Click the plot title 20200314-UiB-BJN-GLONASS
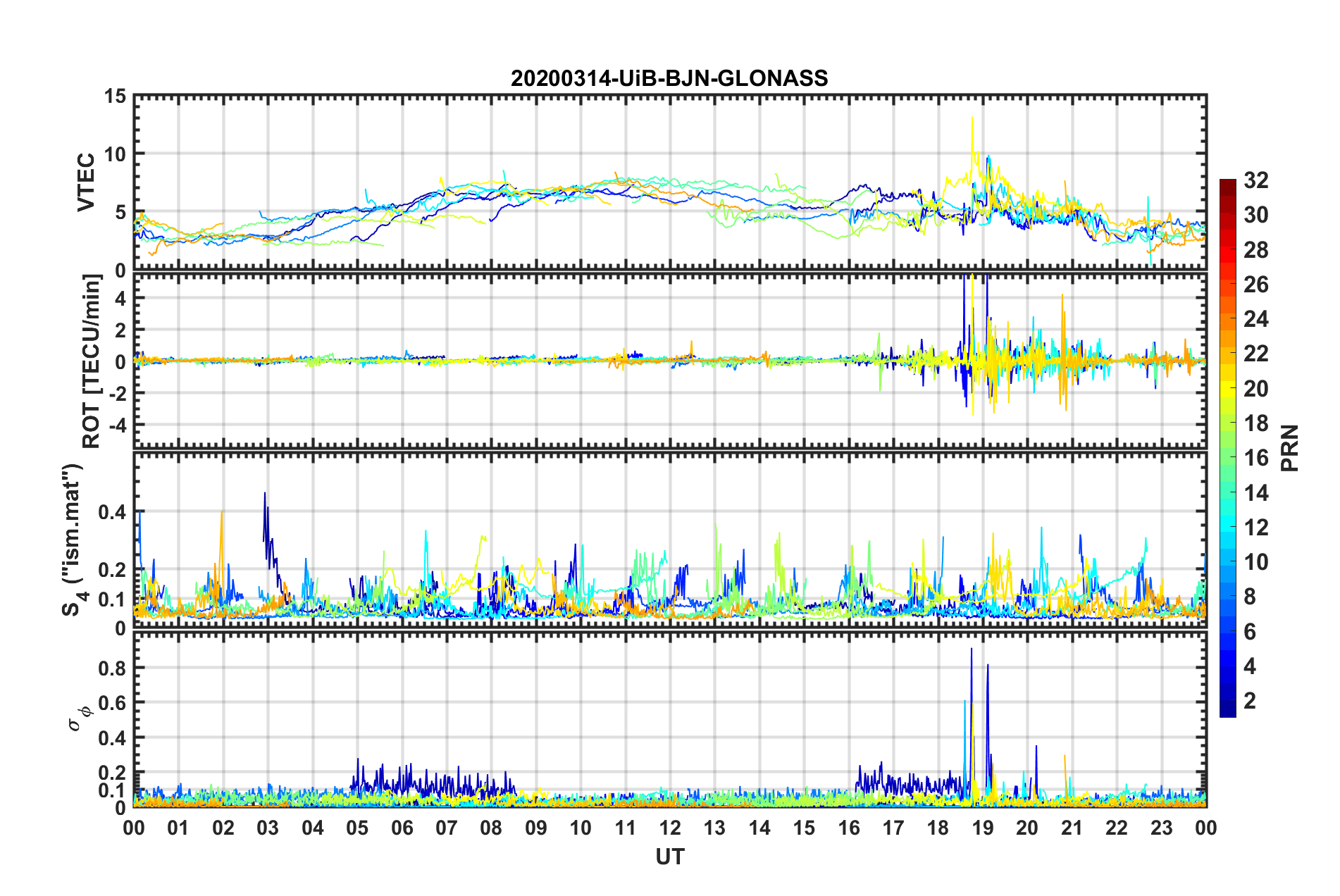The image size is (1340, 896). coord(669,78)
